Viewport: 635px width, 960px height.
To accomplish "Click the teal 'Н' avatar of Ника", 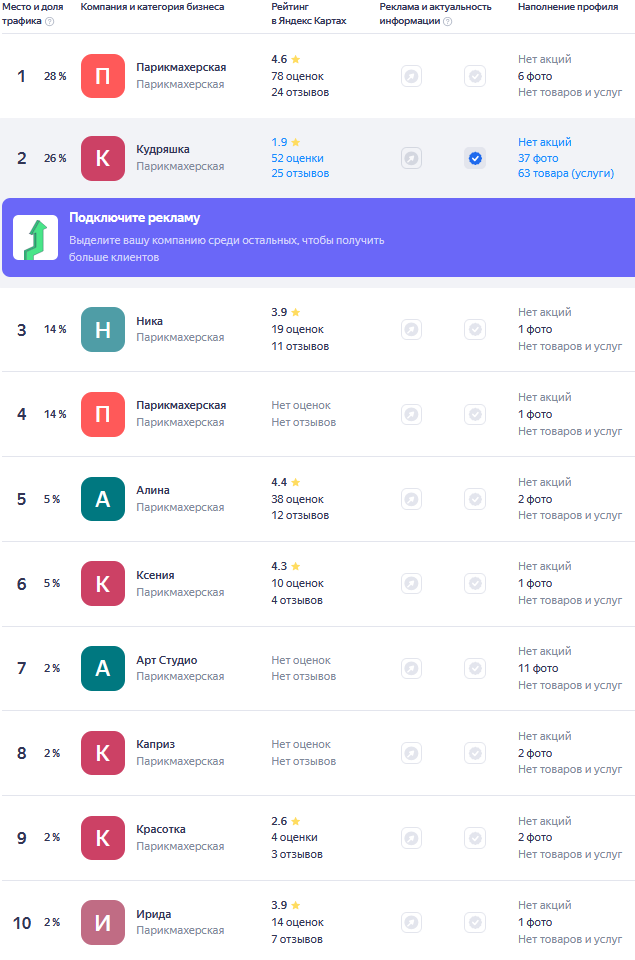I will [103, 329].
